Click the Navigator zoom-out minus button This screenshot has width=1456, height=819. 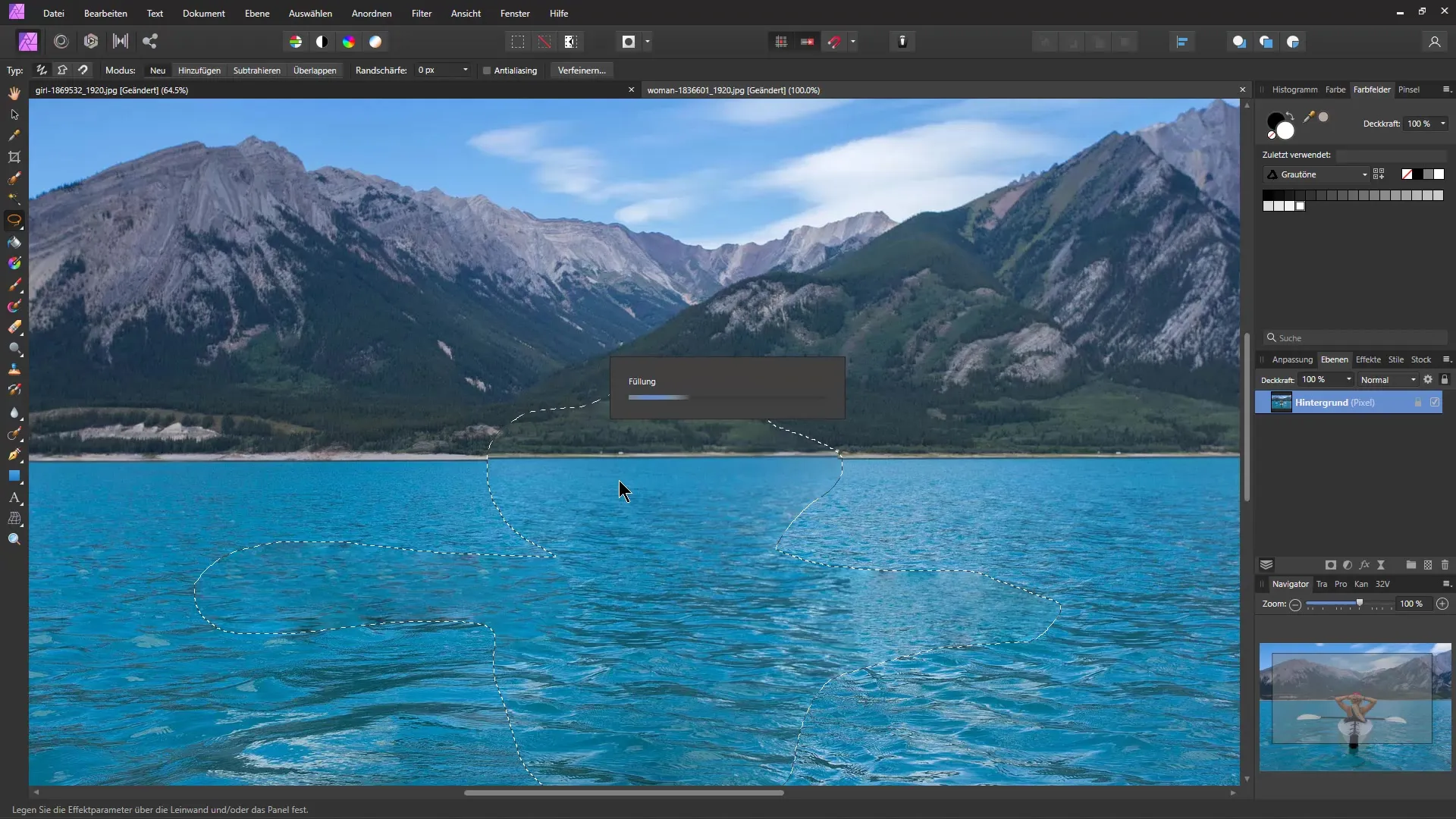click(x=1295, y=604)
